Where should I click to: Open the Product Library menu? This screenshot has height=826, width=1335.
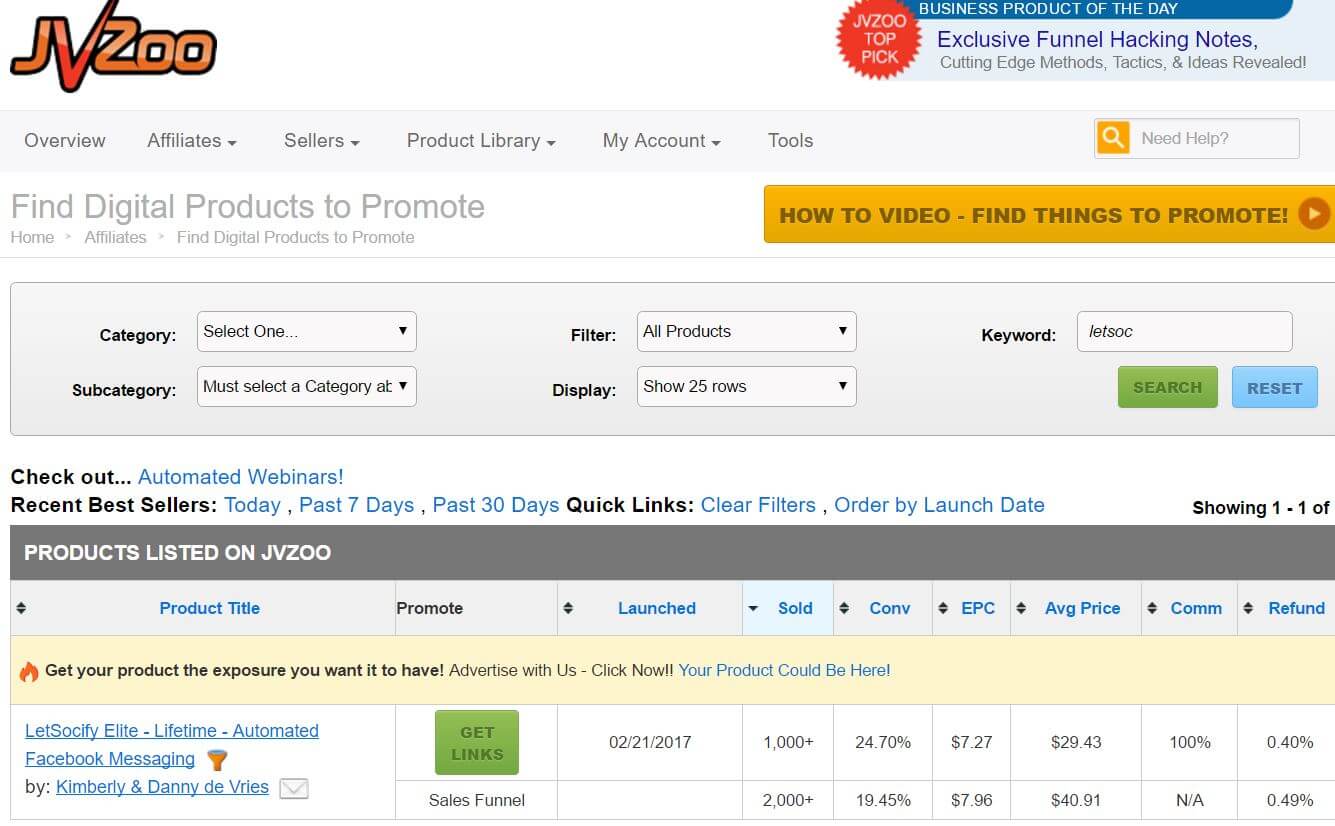[480, 141]
